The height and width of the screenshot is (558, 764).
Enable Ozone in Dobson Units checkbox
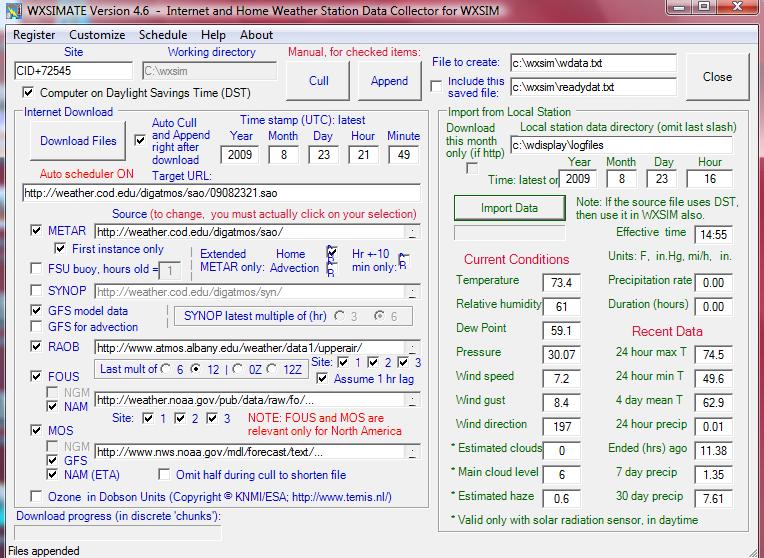coord(36,496)
